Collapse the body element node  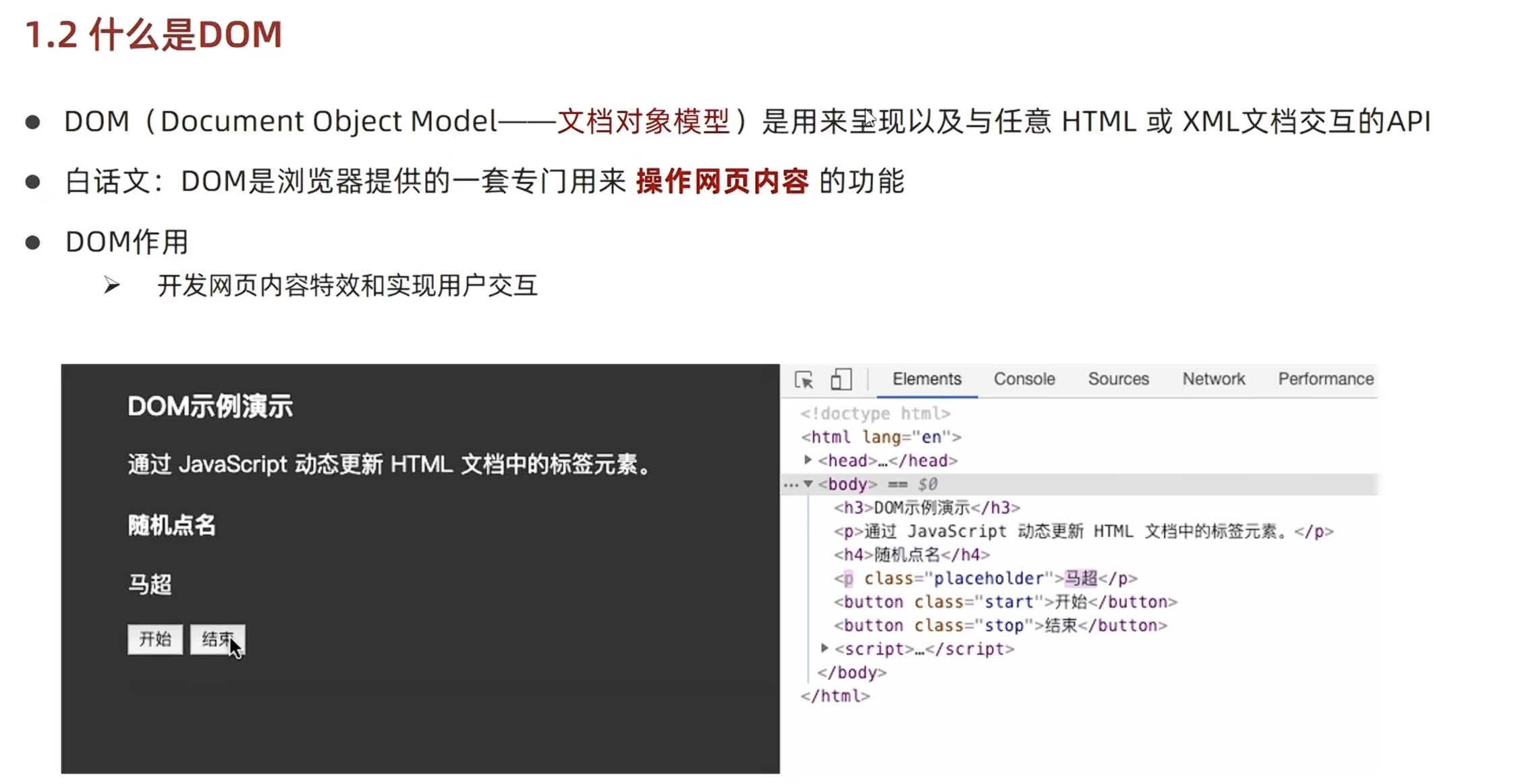coord(808,484)
